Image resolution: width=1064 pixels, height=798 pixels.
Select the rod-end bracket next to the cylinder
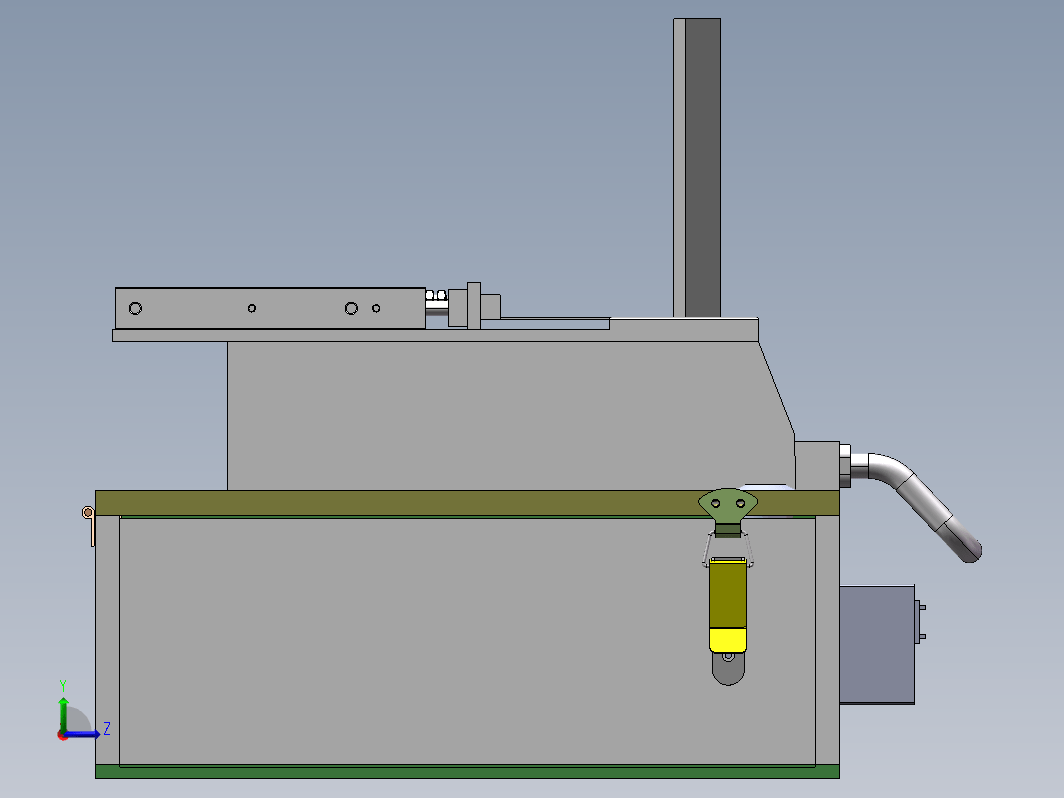pyautogui.click(x=474, y=307)
